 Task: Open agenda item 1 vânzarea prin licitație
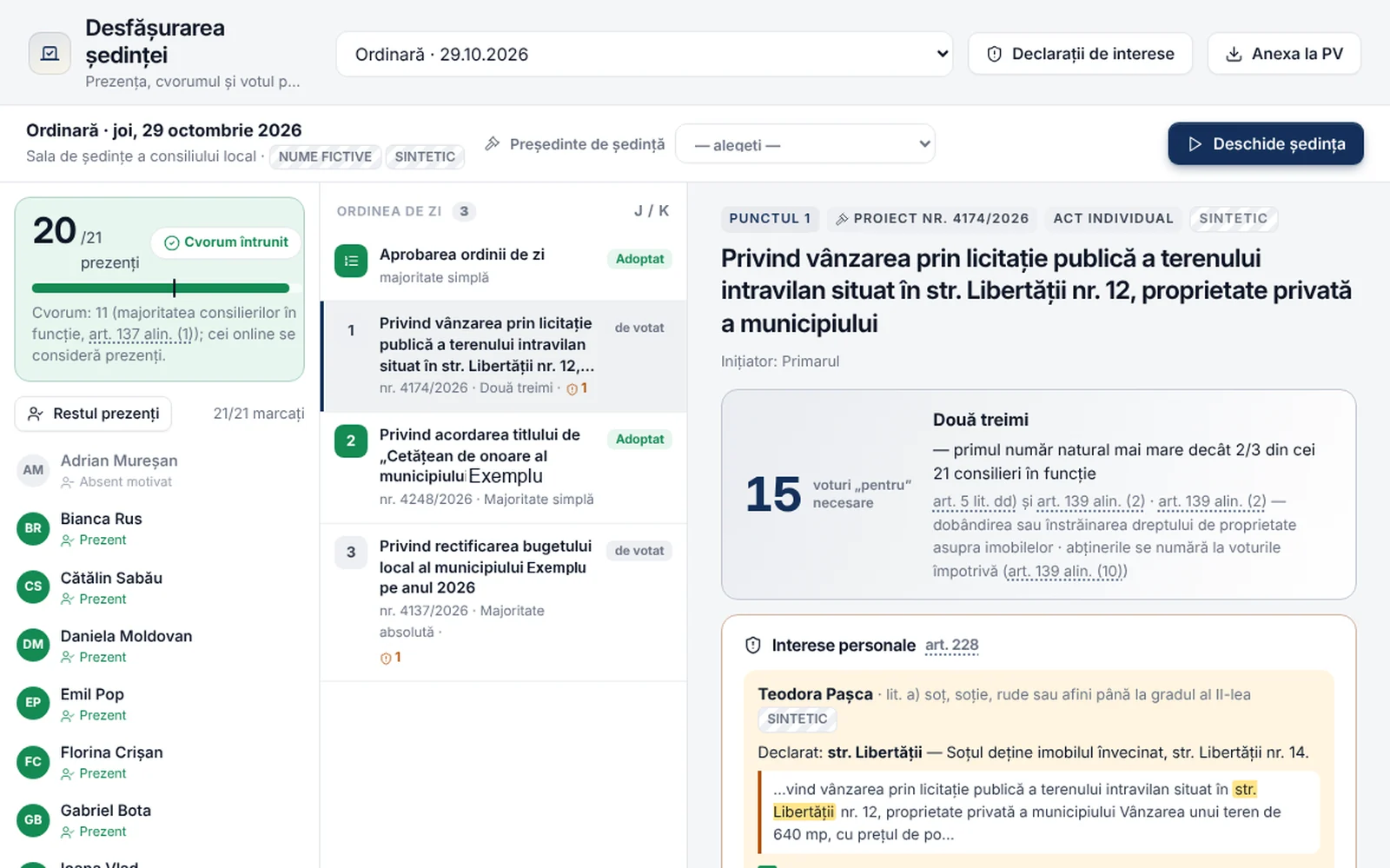504,355
